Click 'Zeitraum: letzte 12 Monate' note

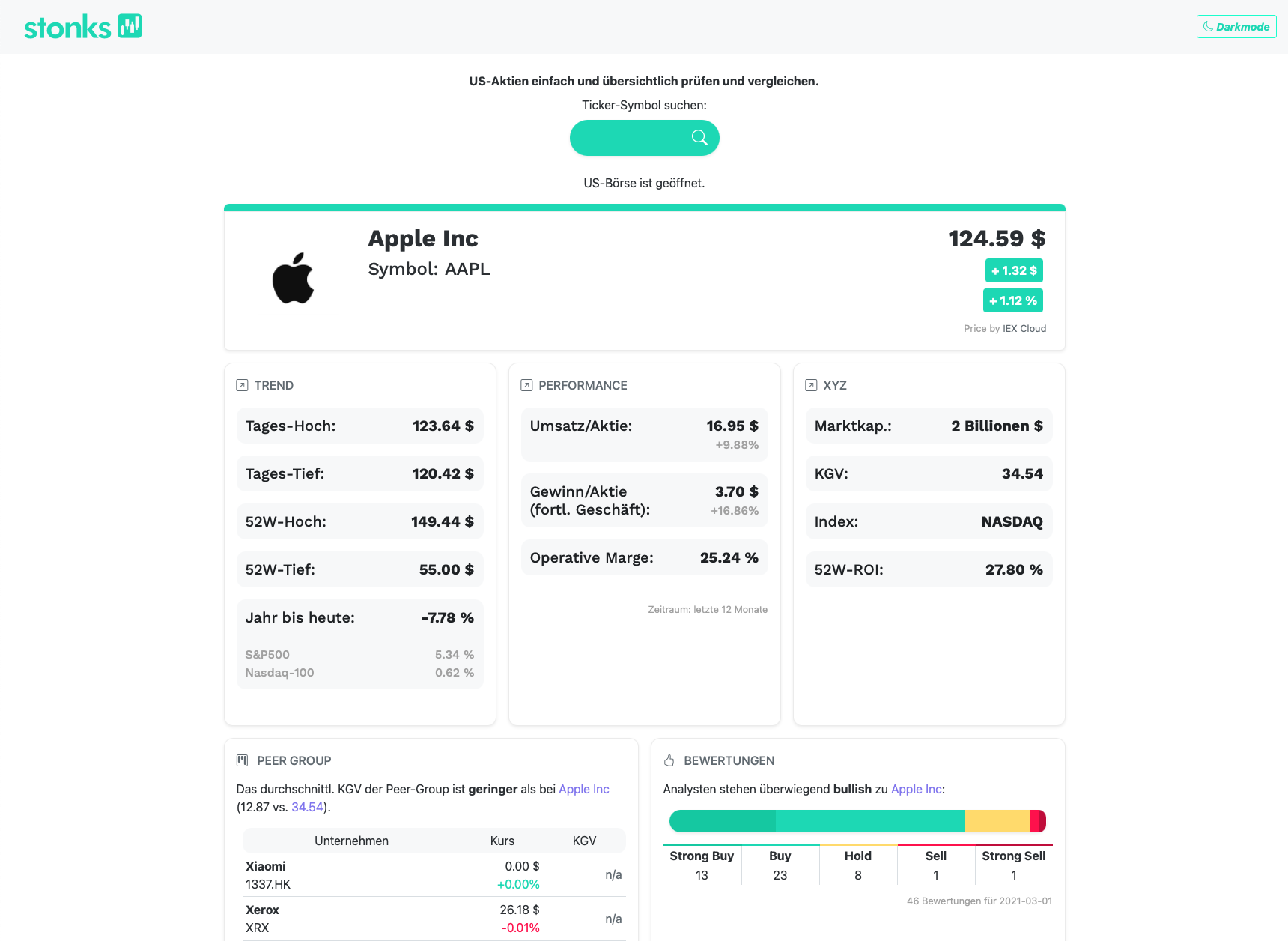[708, 609]
